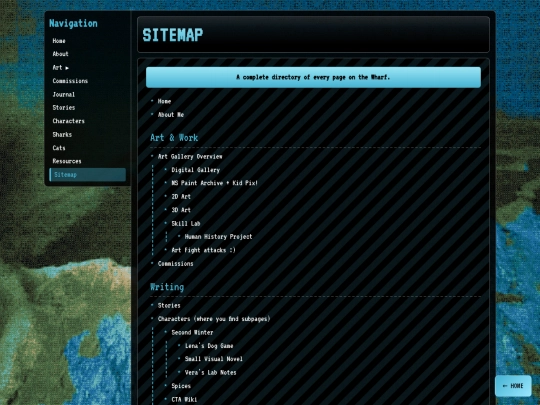This screenshot has width=540, height=405.
Task: Open MS Paint Archive + Kid Pix link
Action: click(214, 183)
